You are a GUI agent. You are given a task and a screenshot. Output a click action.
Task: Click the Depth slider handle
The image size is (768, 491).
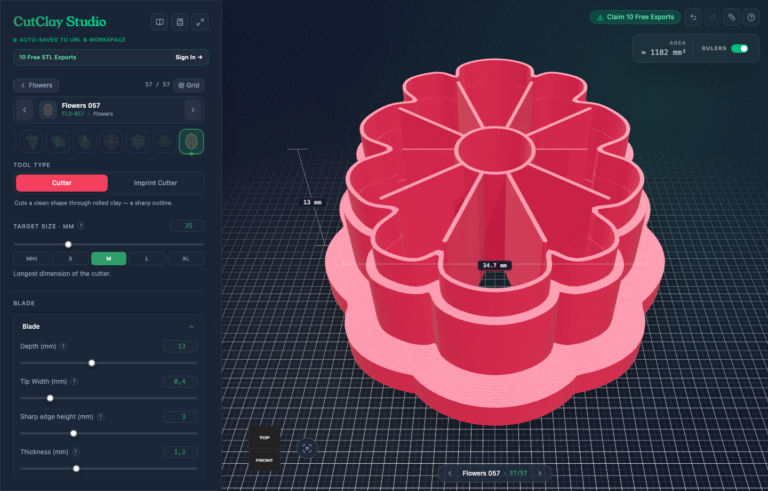[x=92, y=363]
